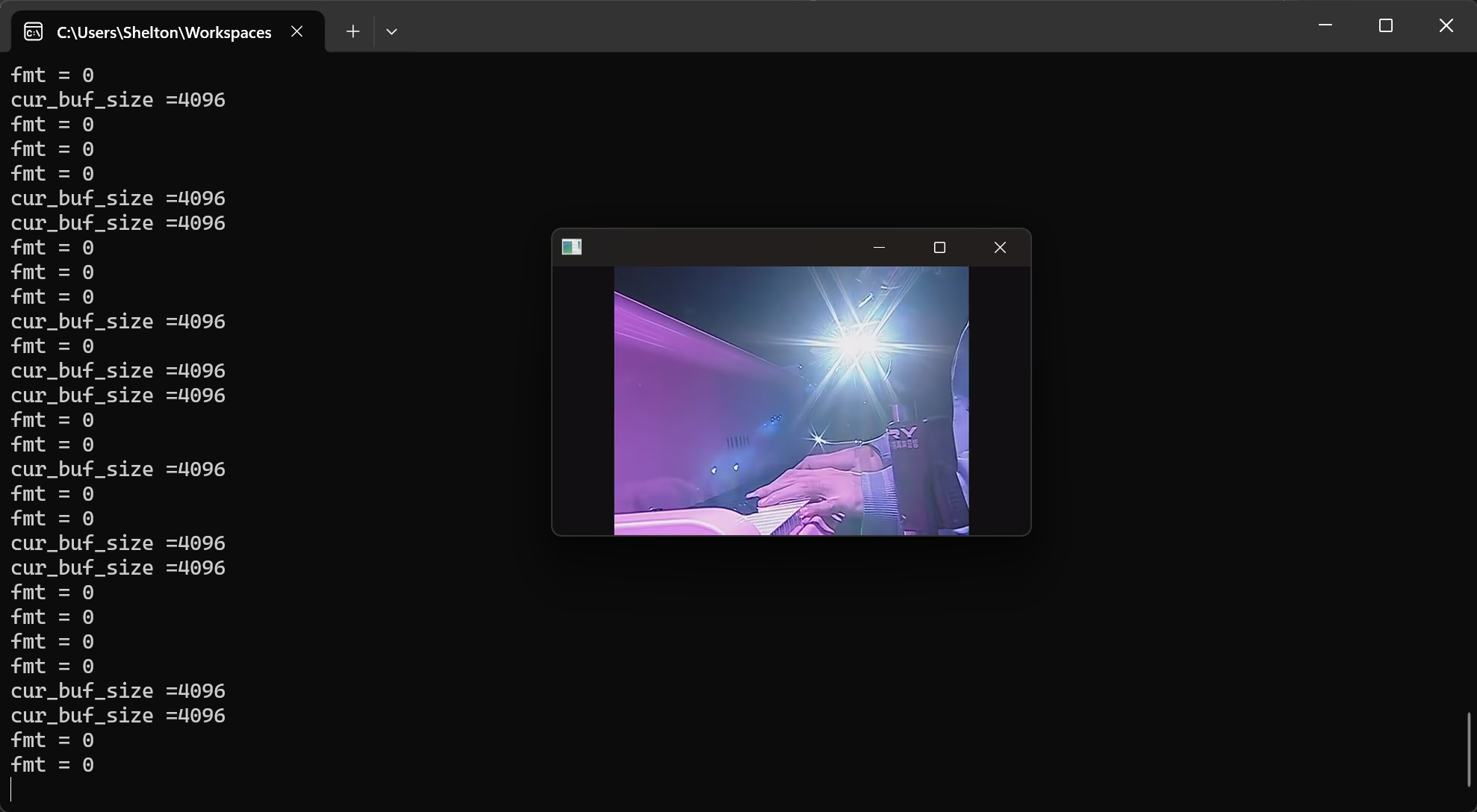Click the terminal's vertical scrollbar thumb

[x=1469, y=749]
